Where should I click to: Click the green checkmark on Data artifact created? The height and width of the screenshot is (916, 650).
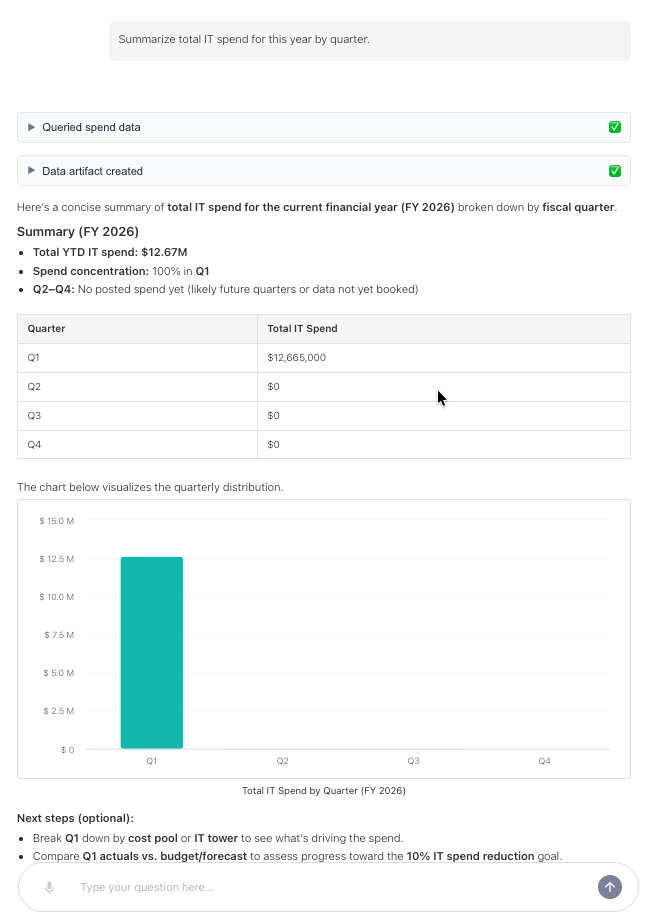(614, 171)
